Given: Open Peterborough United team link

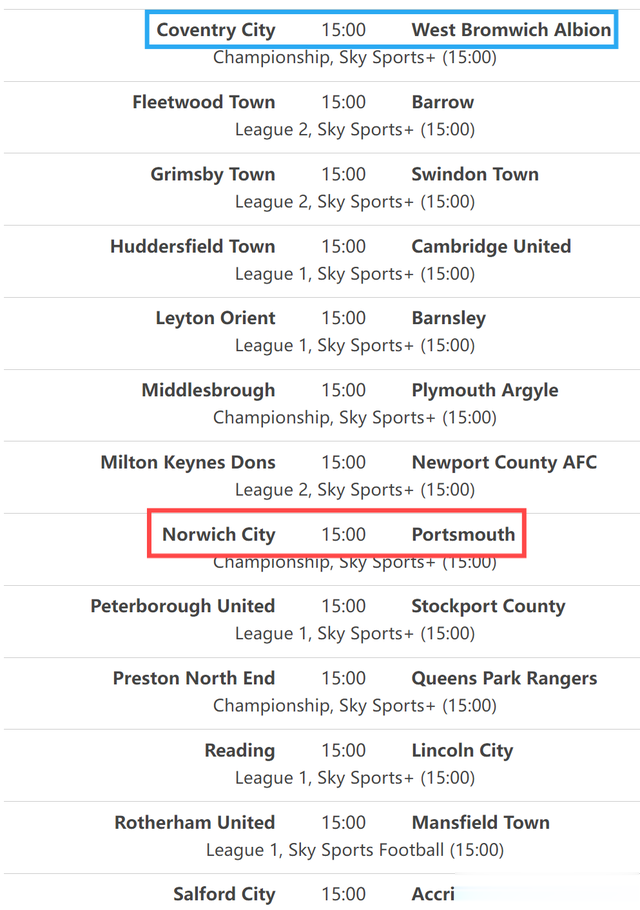Looking at the screenshot, I should pyautogui.click(x=183, y=606).
